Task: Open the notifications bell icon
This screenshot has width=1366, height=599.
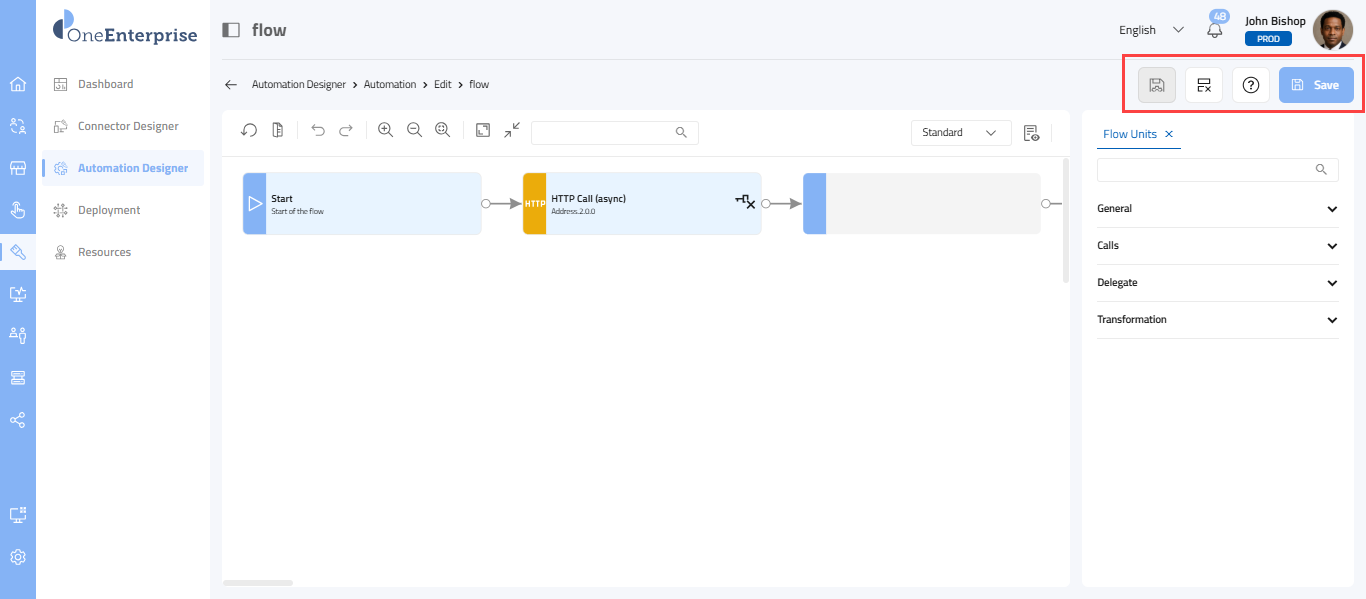Action: (1215, 30)
